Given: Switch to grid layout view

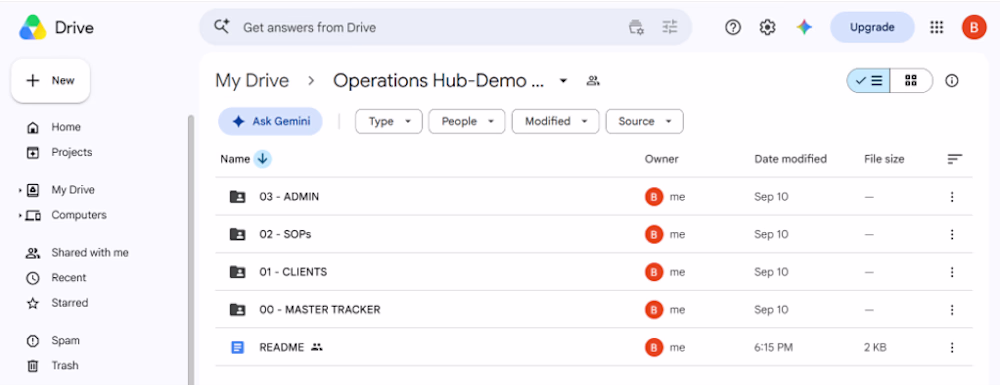Looking at the screenshot, I should coord(911,81).
